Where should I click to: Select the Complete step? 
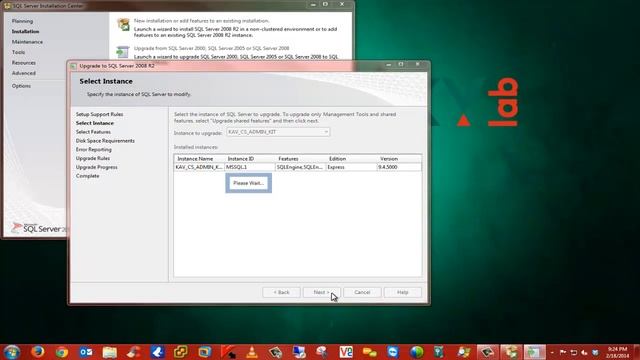click(x=87, y=176)
